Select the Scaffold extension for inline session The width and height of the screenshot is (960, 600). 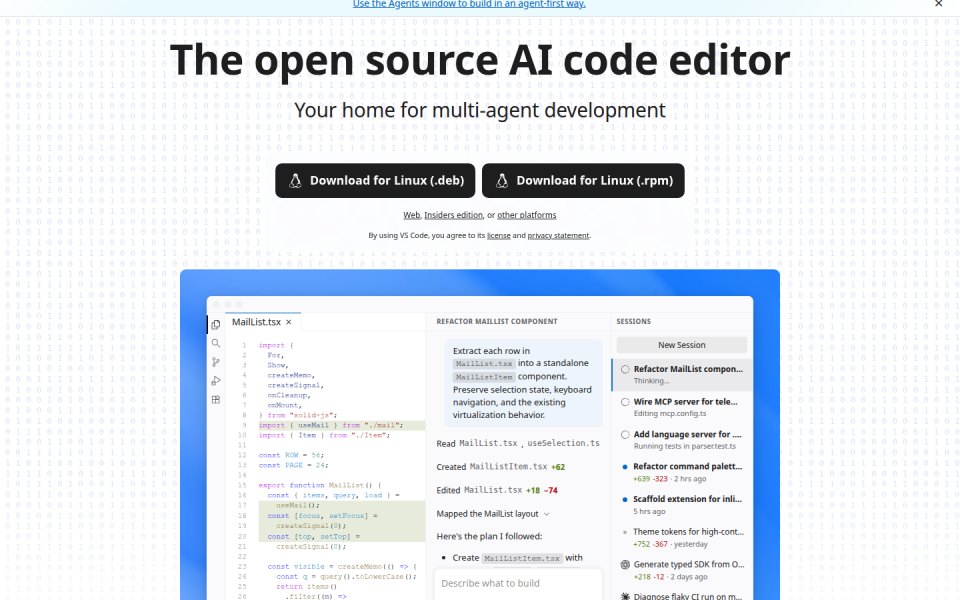point(681,504)
